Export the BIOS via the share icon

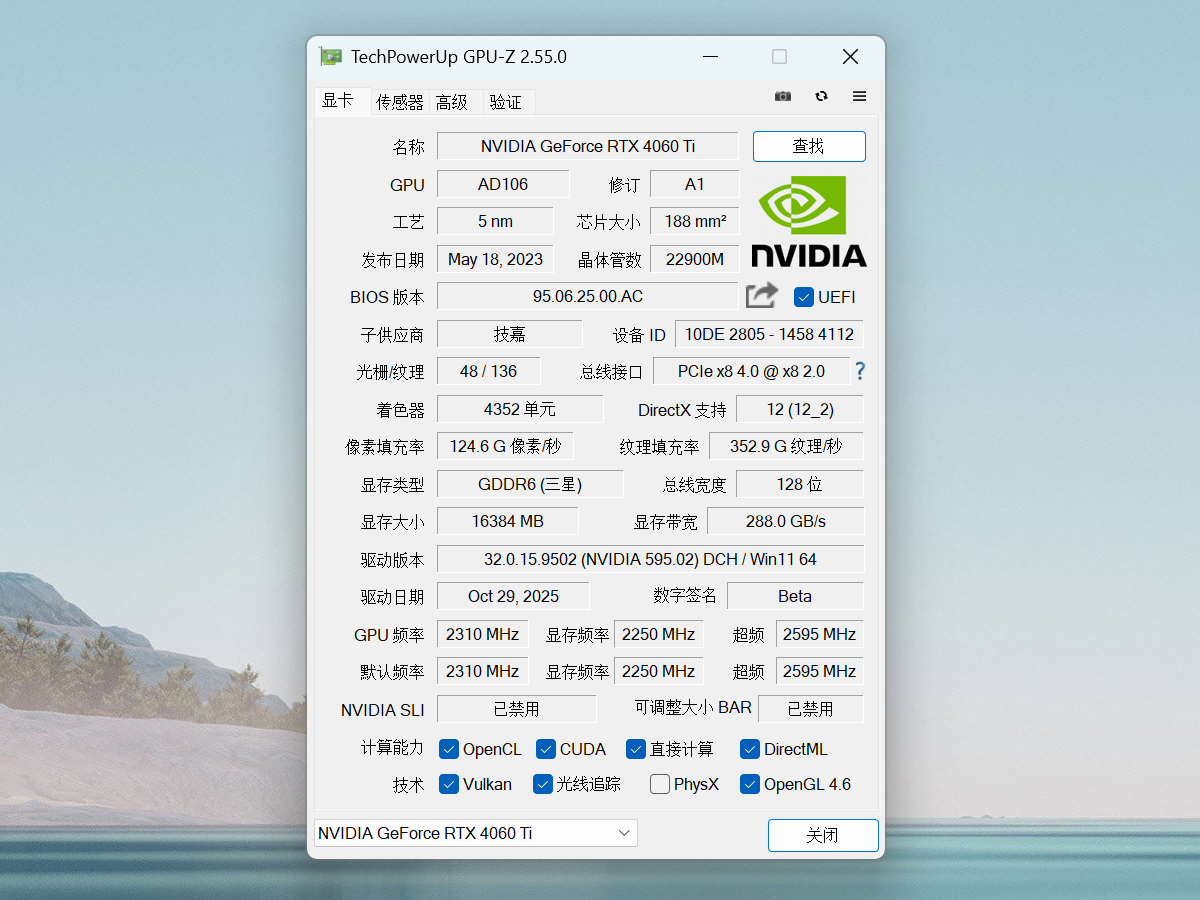[761, 296]
